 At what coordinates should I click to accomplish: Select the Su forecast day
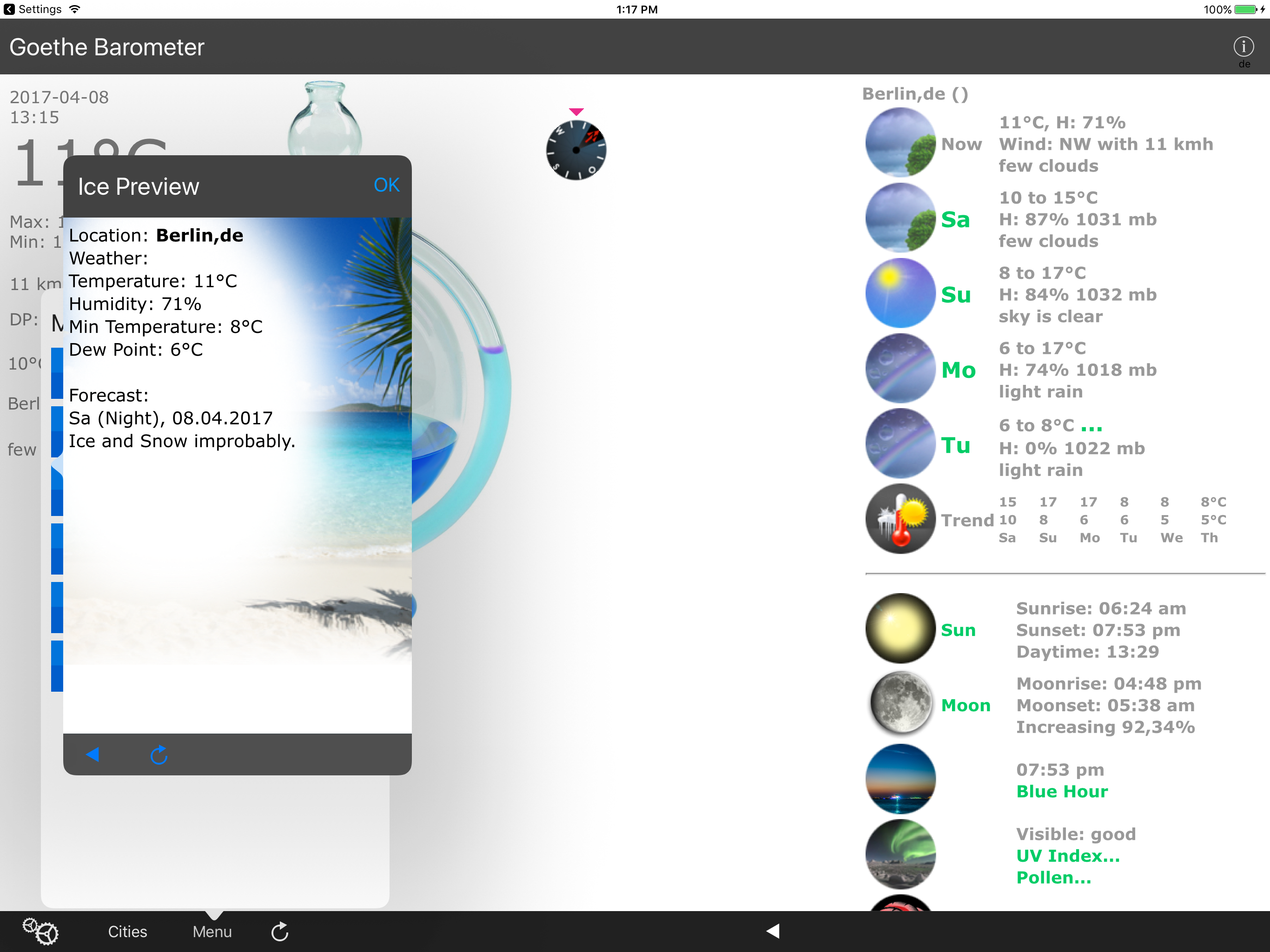tap(955, 295)
